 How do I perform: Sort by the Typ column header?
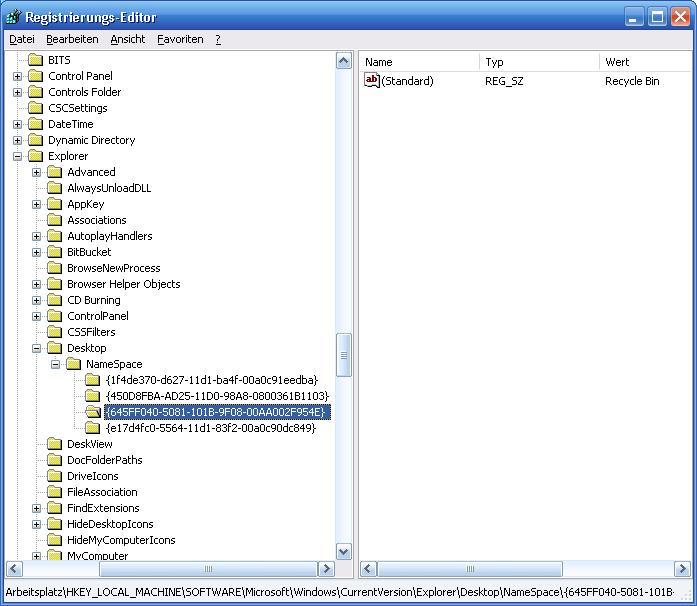(540, 62)
